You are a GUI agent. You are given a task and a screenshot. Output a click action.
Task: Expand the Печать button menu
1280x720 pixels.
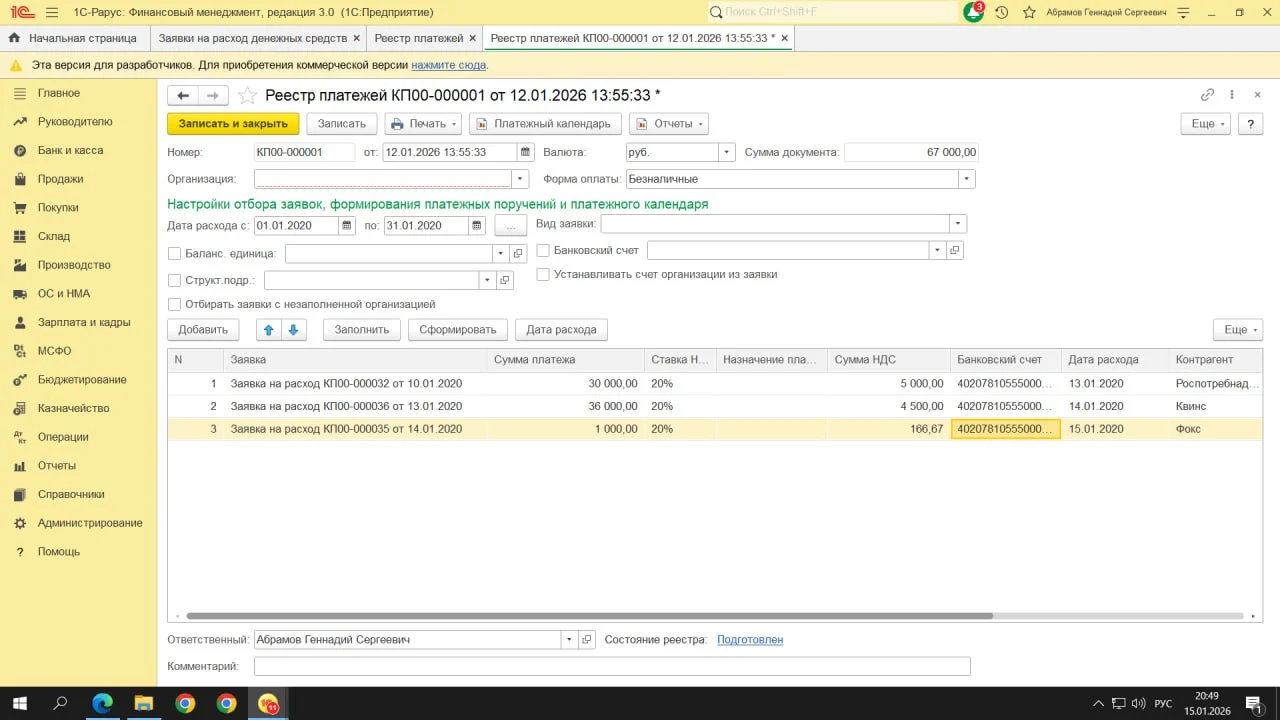455,124
